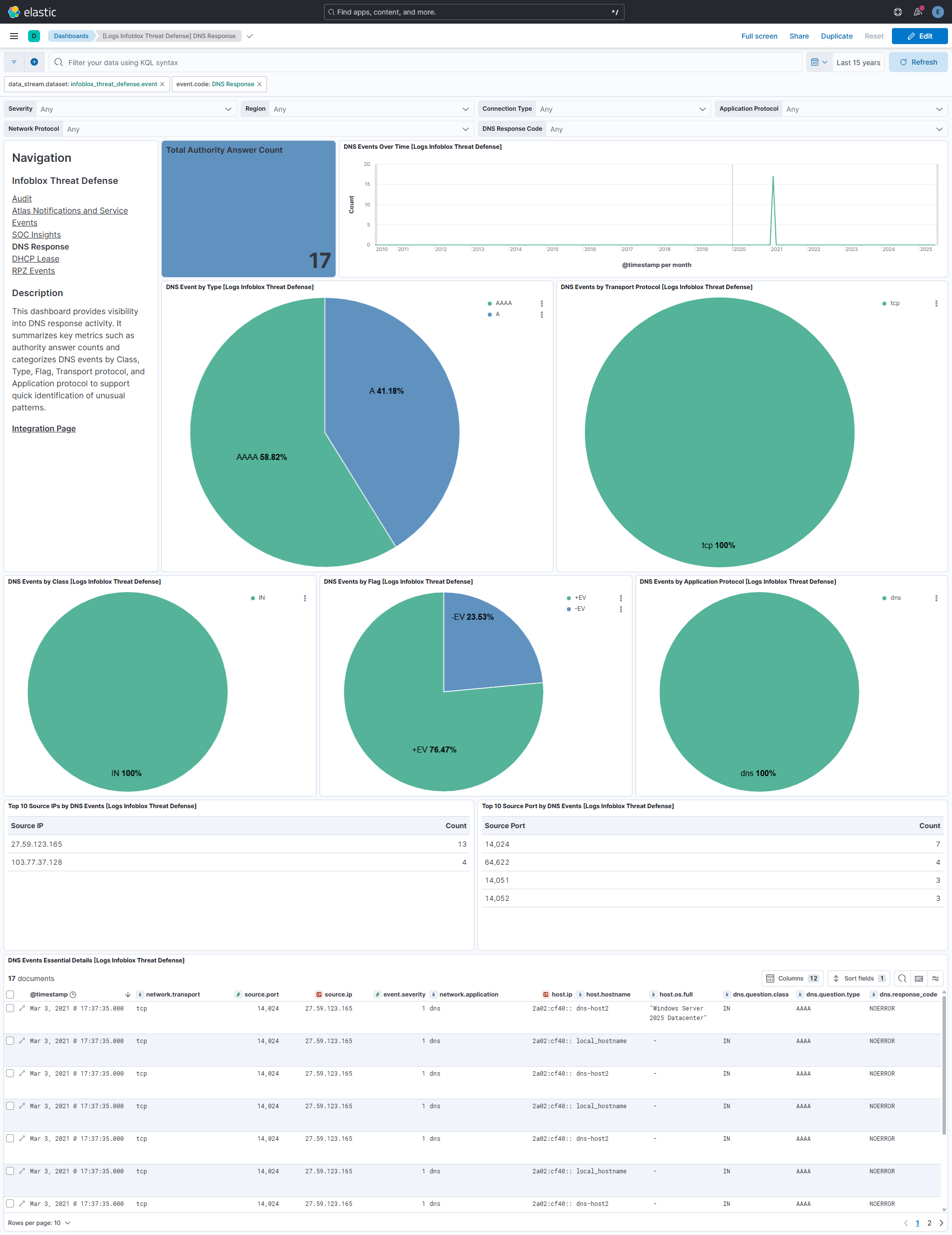
Task: Open options for tcp legend item
Action: [x=936, y=304]
